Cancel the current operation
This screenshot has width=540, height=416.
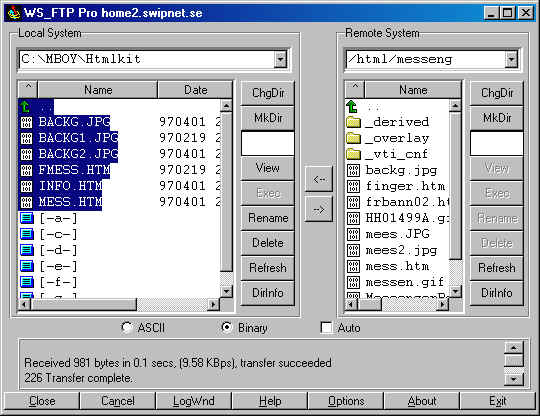[x=117, y=401]
